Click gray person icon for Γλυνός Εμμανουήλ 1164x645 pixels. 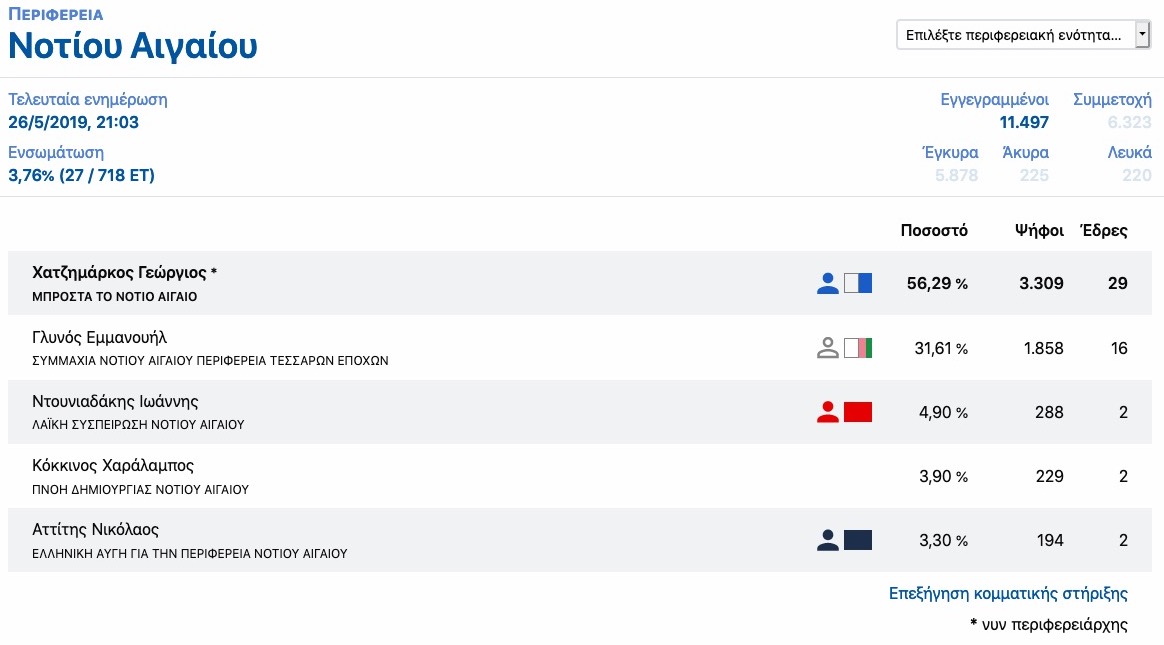(x=827, y=348)
